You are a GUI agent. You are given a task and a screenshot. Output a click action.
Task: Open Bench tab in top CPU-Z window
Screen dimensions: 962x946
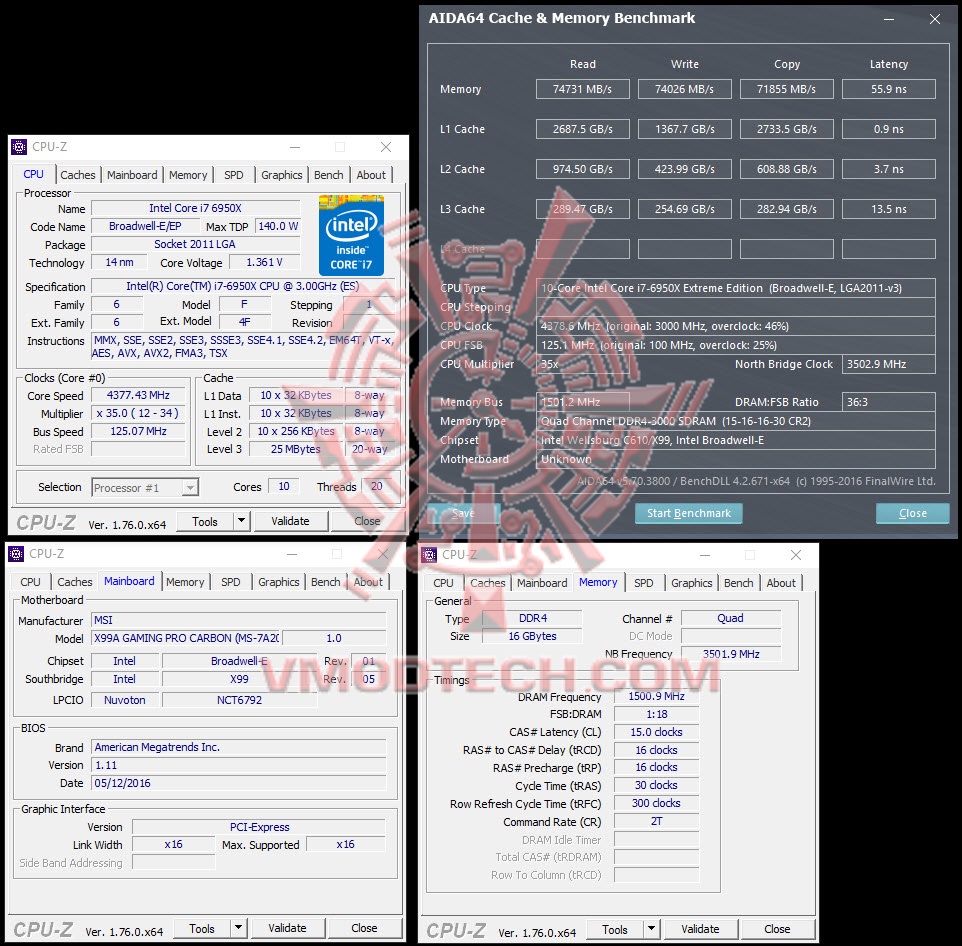coord(329,175)
